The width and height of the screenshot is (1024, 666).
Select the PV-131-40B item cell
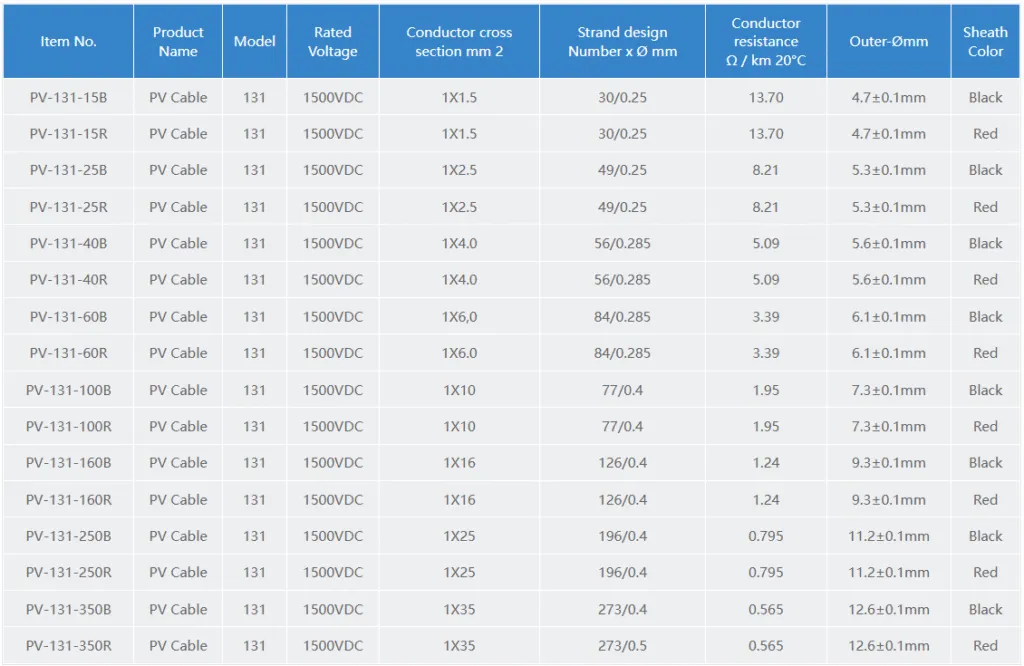pos(68,244)
